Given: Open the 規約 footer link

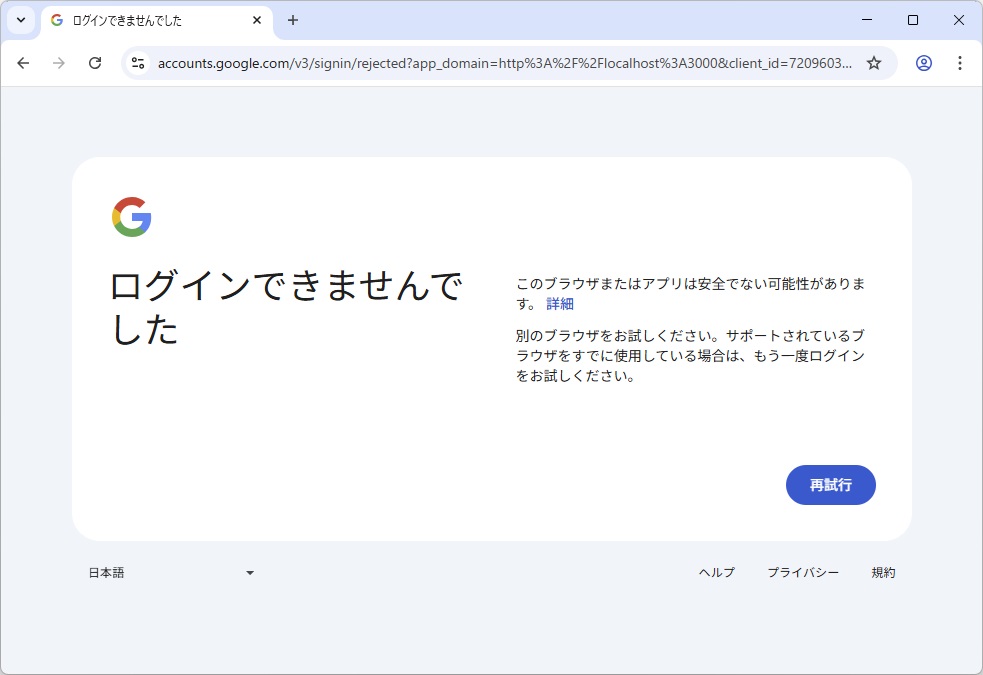Looking at the screenshot, I should pyautogui.click(x=883, y=573).
